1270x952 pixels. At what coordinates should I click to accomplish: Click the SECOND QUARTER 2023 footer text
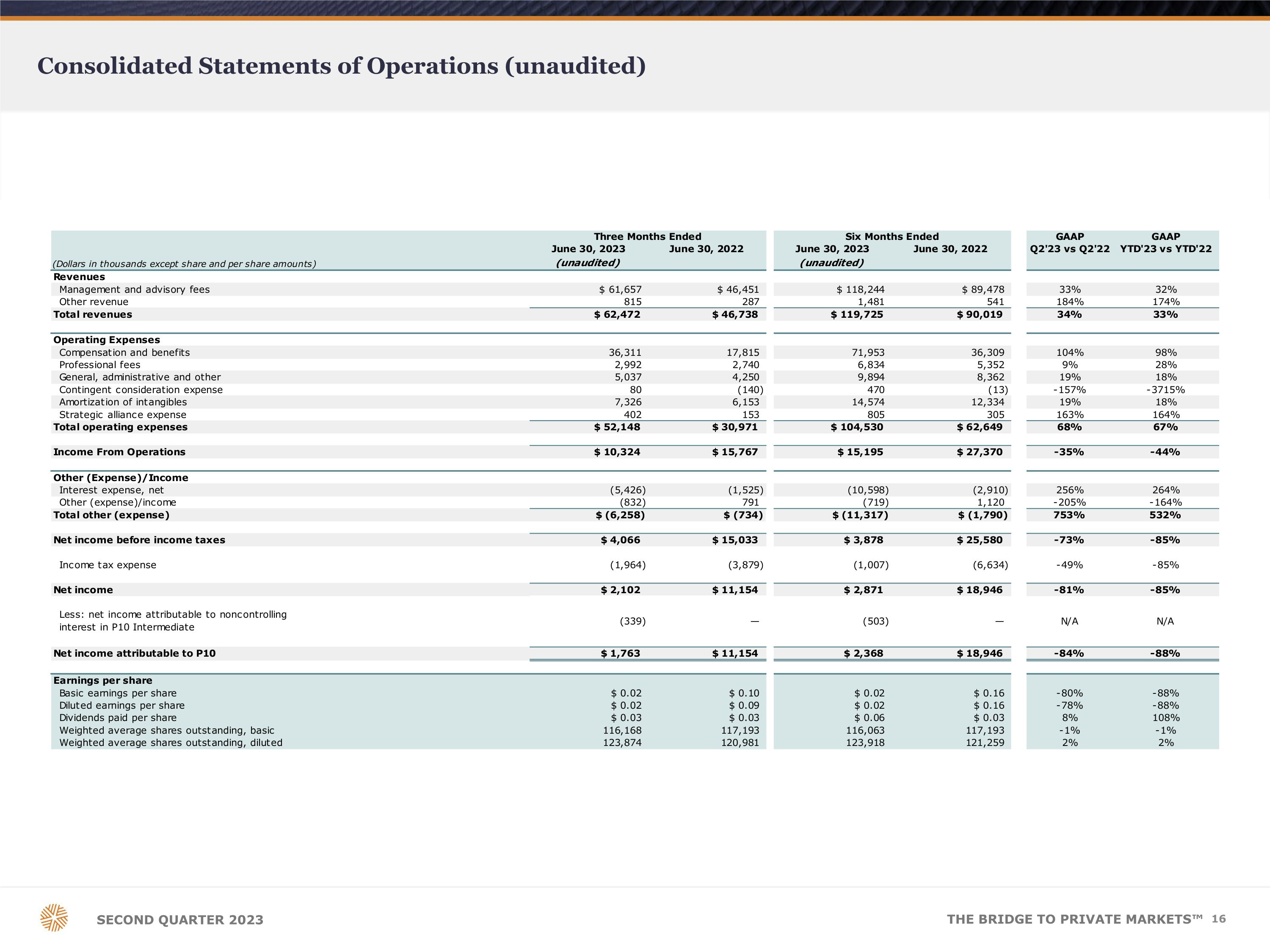(180, 920)
